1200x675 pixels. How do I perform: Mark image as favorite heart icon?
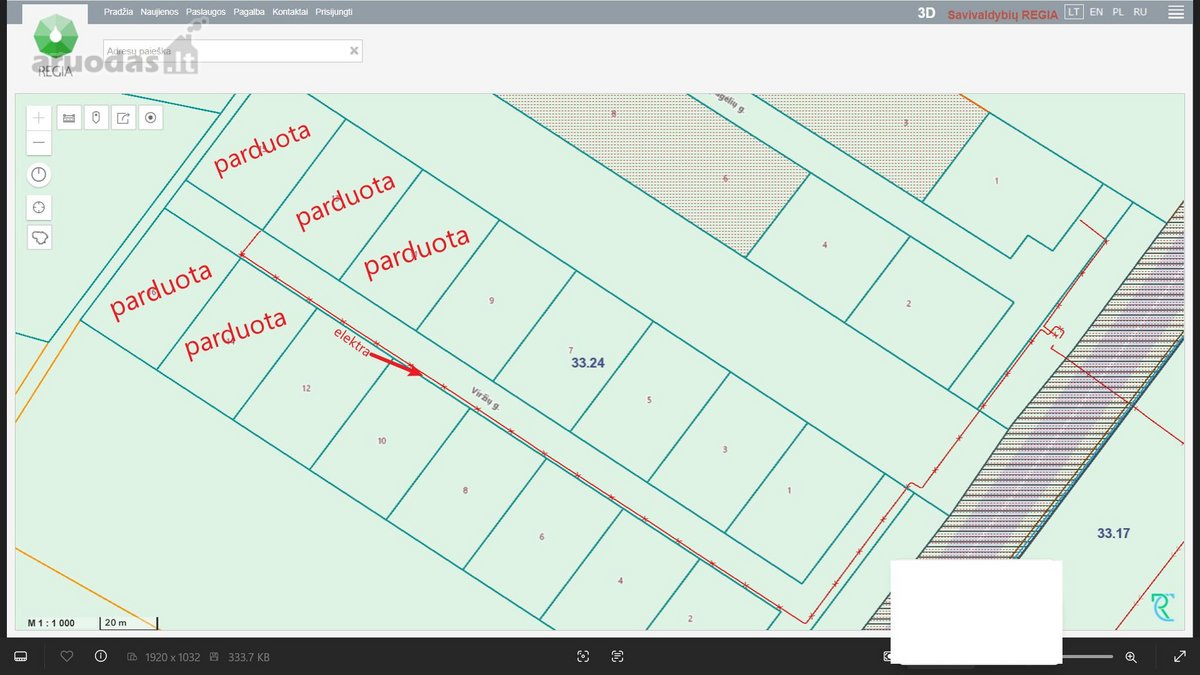click(67, 657)
